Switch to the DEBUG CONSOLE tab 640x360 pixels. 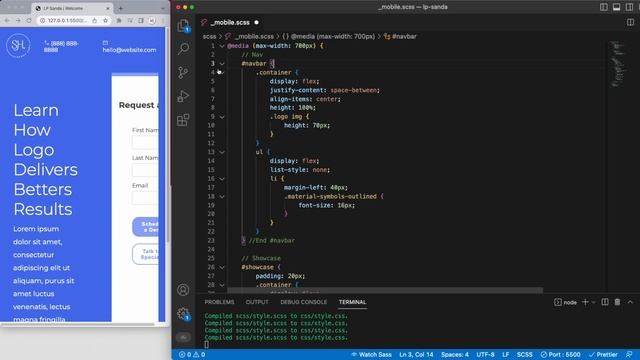tap(304, 302)
